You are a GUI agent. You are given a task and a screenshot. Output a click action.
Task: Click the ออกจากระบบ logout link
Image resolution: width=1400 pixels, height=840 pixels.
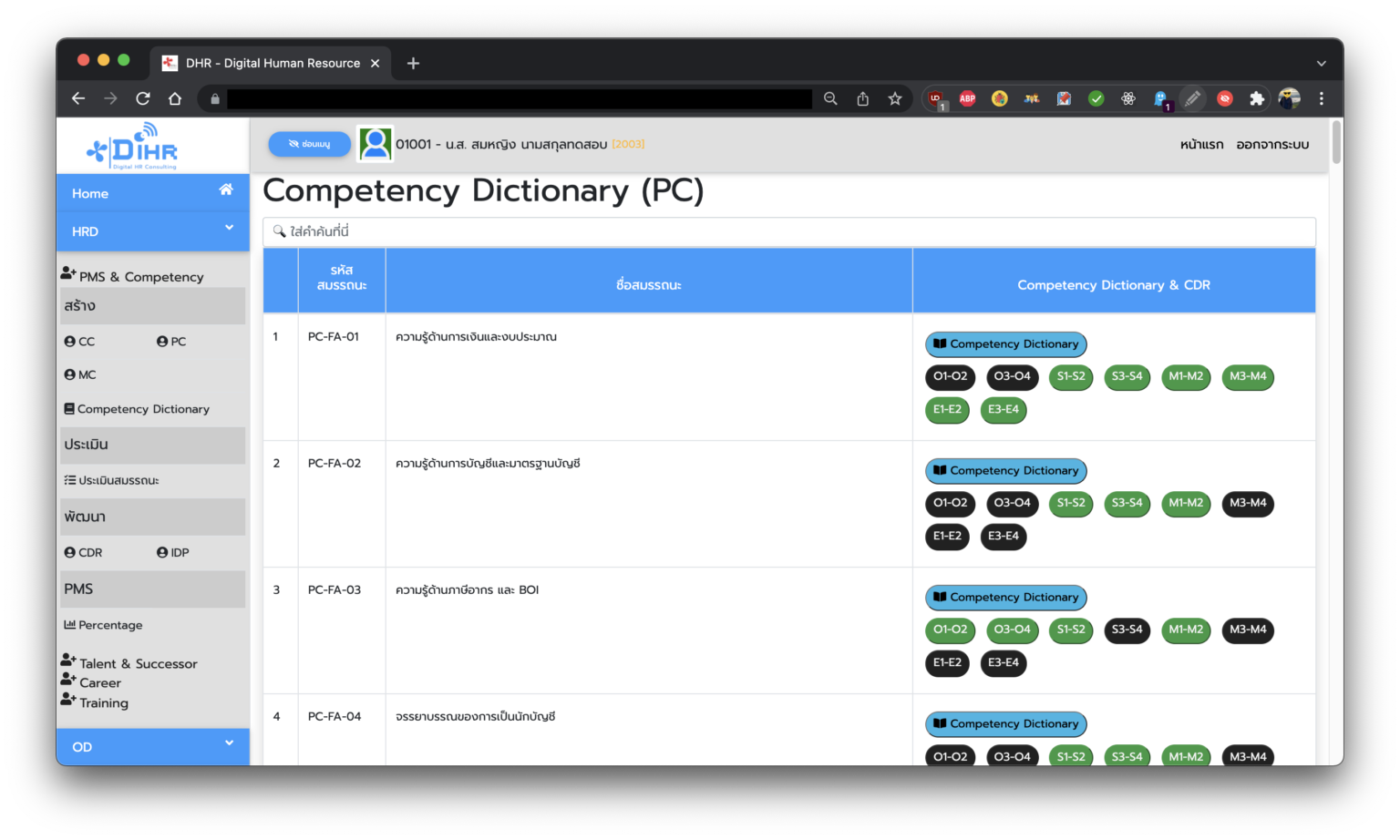coord(1272,145)
